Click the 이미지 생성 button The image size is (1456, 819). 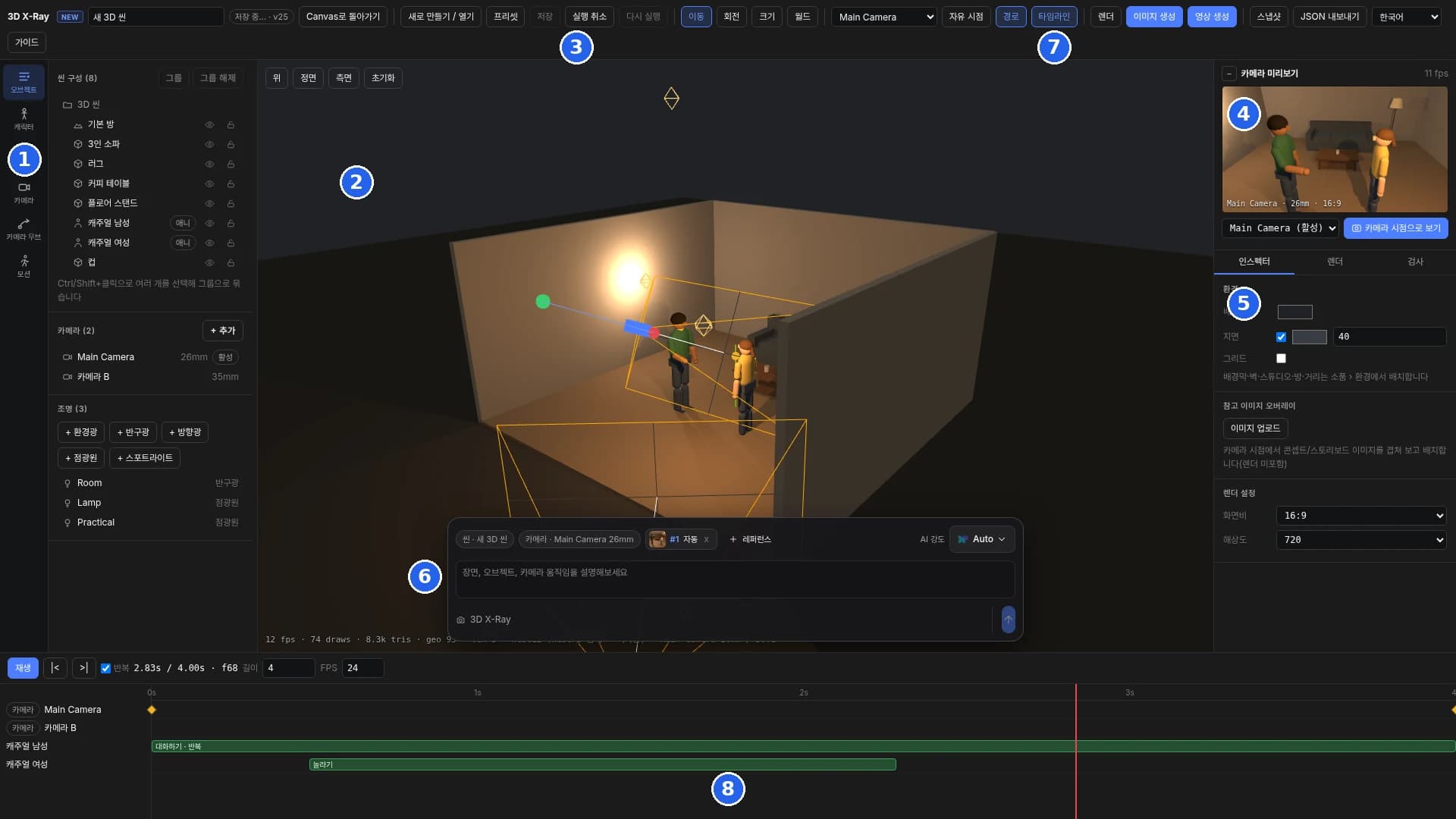pos(1154,17)
